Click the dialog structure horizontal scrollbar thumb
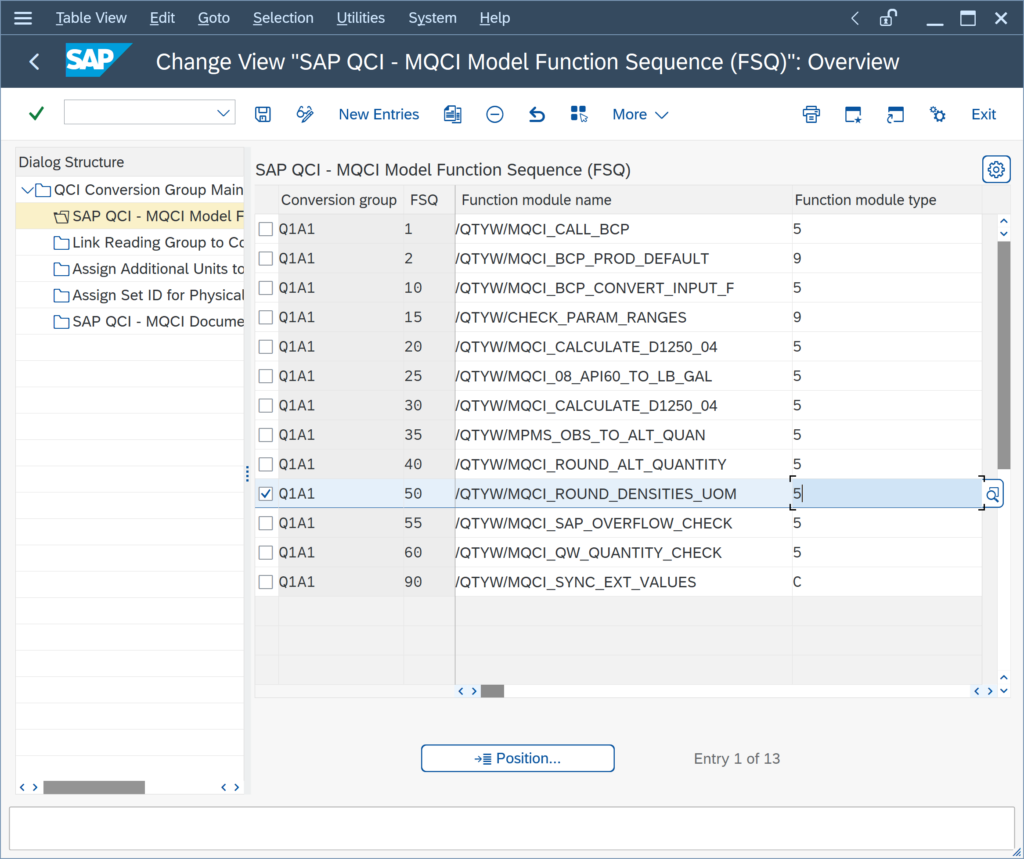Screen dimensions: 1024x859 coord(94,787)
